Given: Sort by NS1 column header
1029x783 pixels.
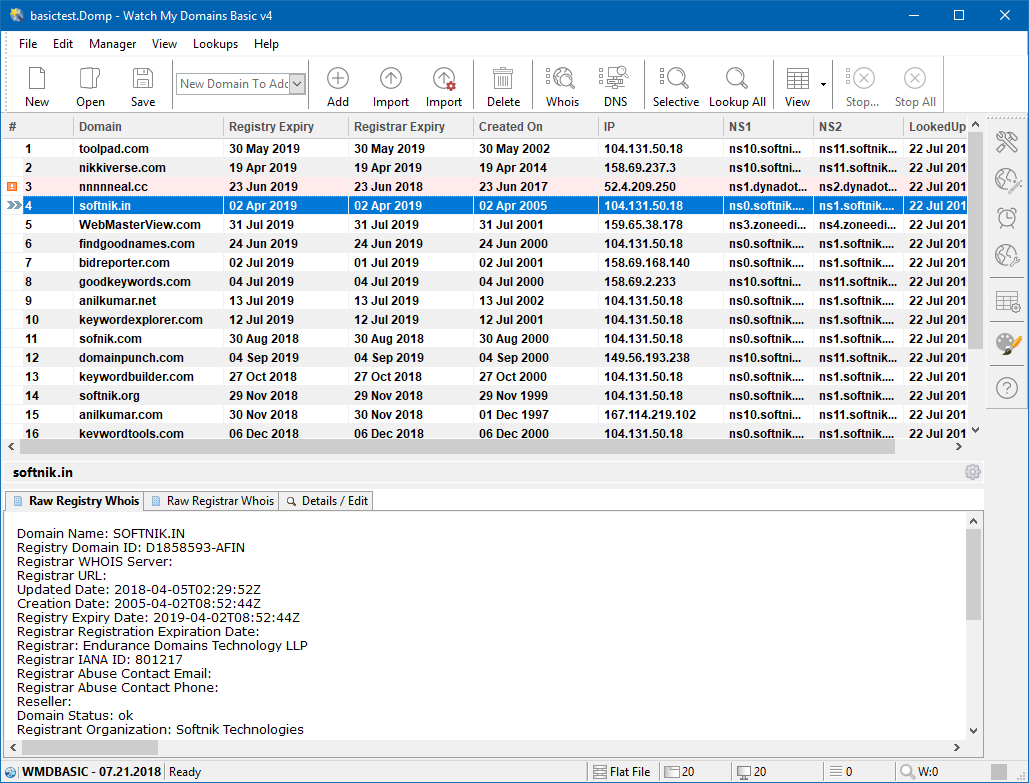Looking at the screenshot, I should coord(768,127).
